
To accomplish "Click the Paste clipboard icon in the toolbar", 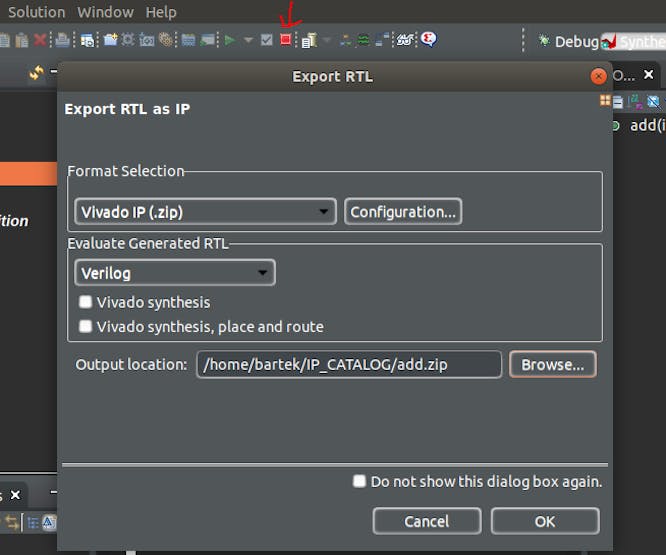I will pyautogui.click(x=22, y=40).
